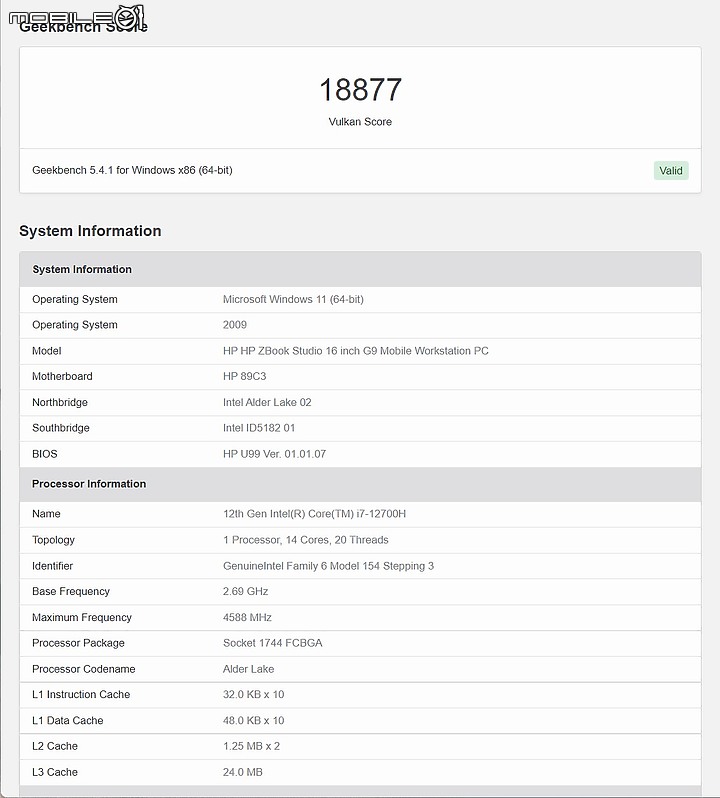Click the 'Alder Lake' codename value
This screenshot has width=720, height=798.
pos(248,669)
